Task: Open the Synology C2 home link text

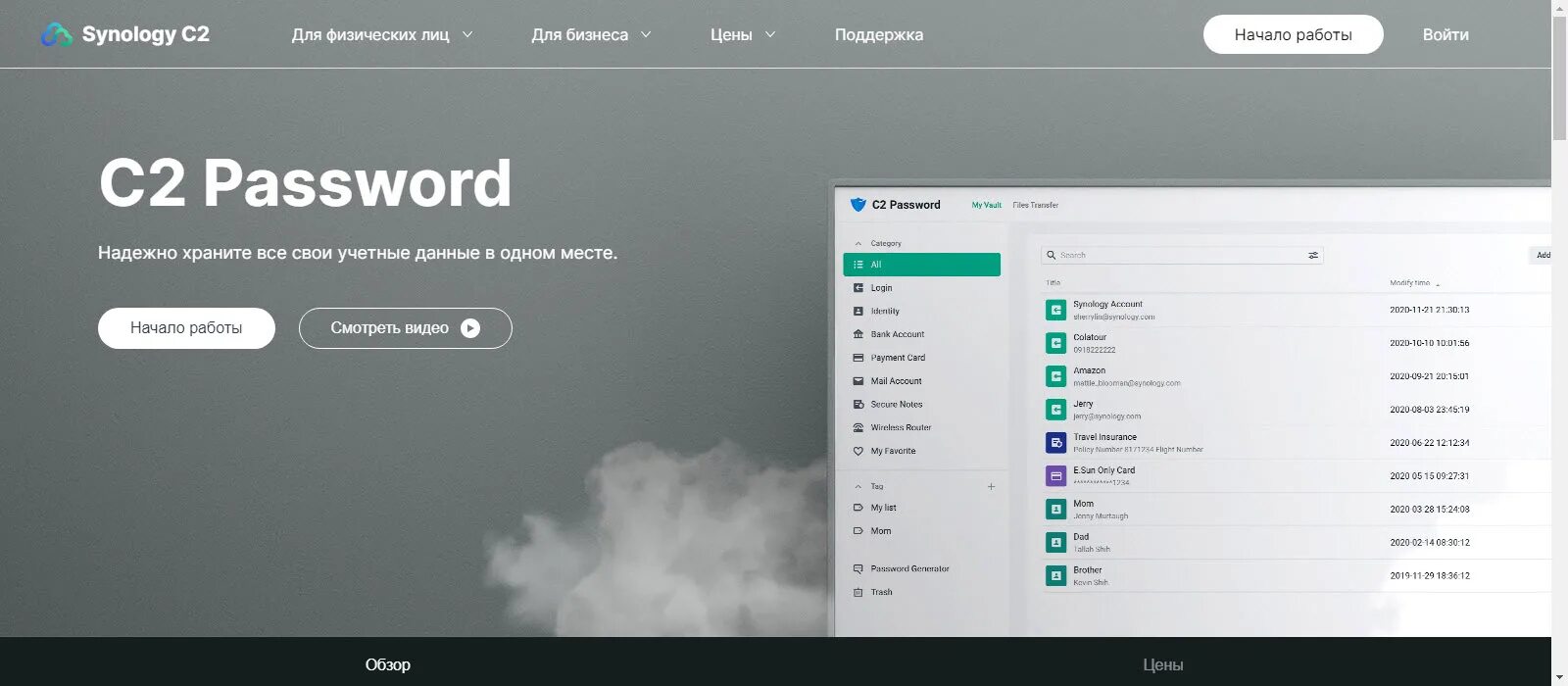Action: coord(145,34)
